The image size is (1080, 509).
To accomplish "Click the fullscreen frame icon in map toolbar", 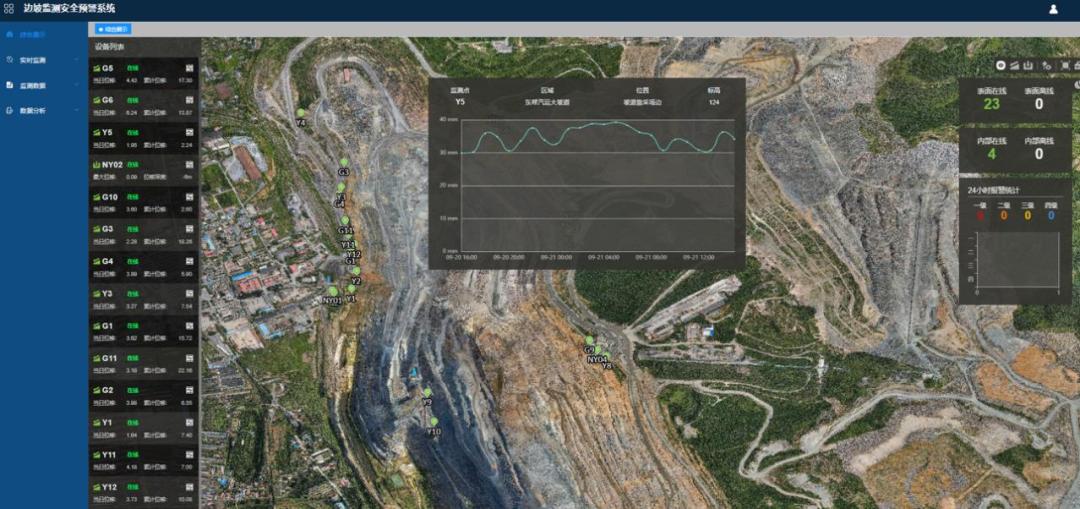I will (1062, 65).
